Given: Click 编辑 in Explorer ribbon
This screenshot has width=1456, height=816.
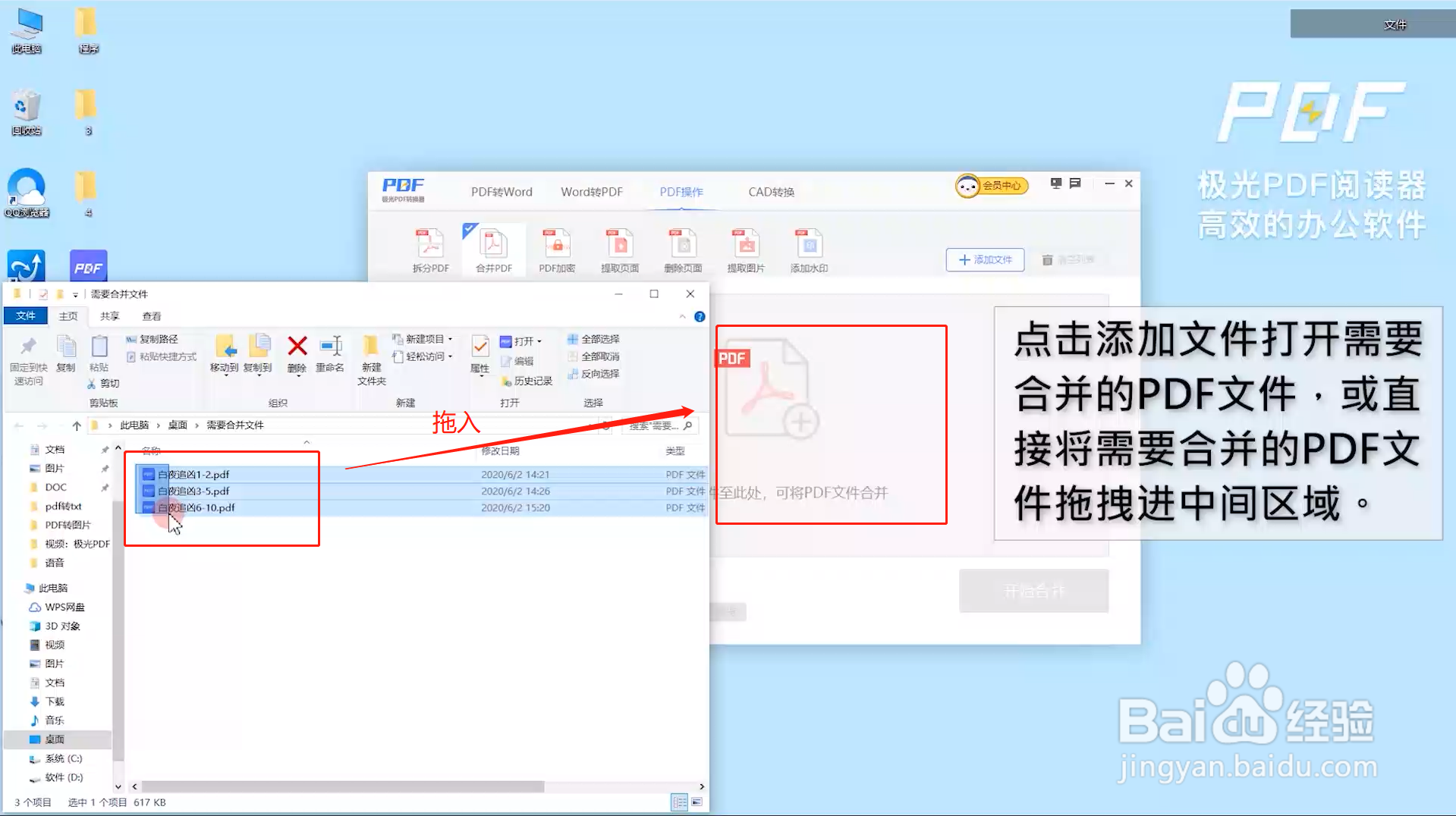Looking at the screenshot, I should 517,361.
